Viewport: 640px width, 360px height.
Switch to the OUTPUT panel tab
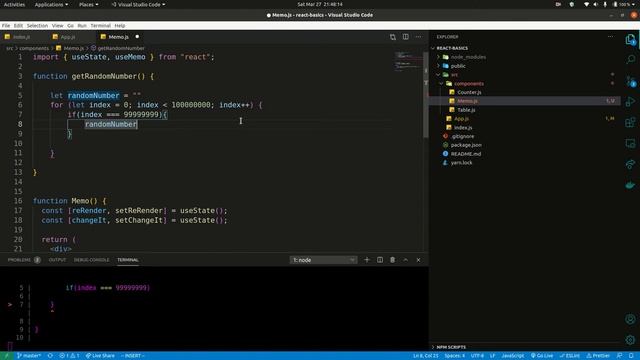click(x=57, y=260)
